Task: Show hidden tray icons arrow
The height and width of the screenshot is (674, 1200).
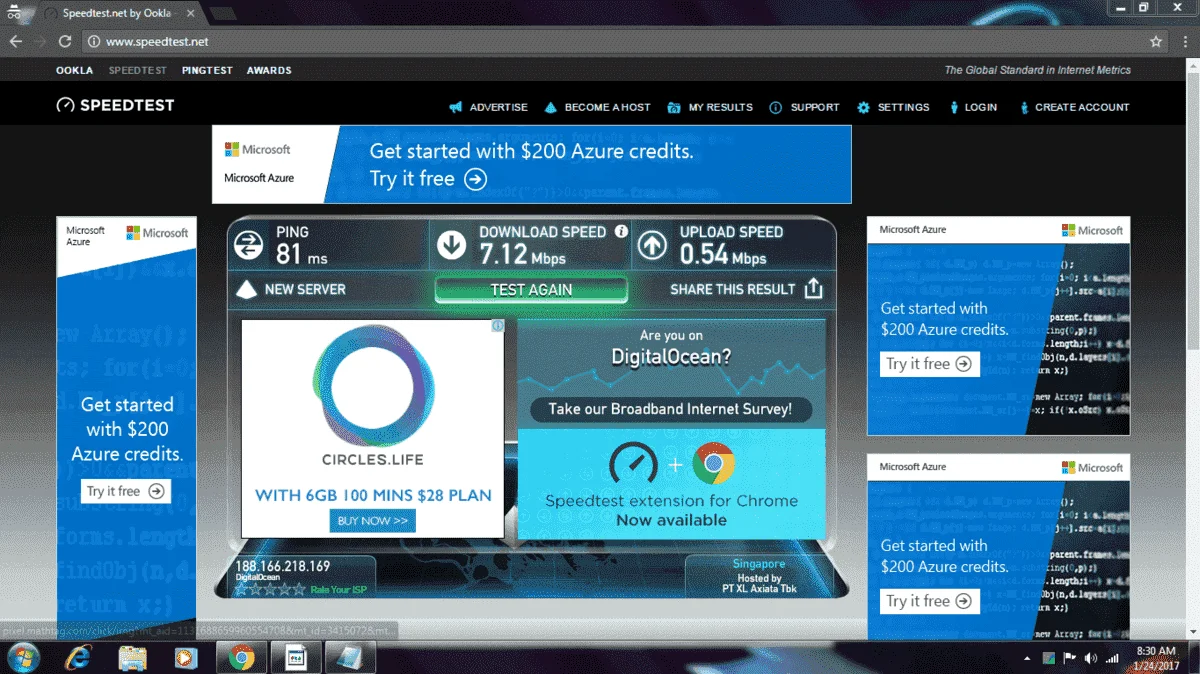Action: click(x=1028, y=658)
